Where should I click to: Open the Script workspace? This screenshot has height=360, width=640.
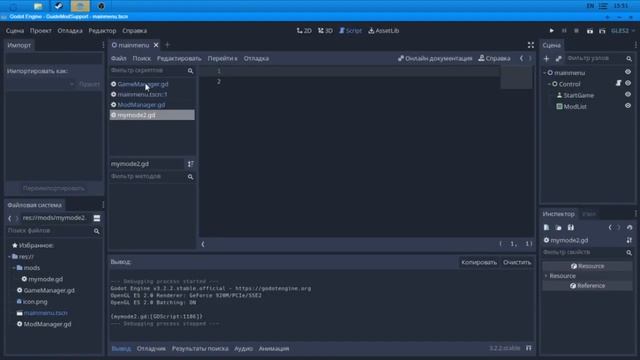click(350, 31)
